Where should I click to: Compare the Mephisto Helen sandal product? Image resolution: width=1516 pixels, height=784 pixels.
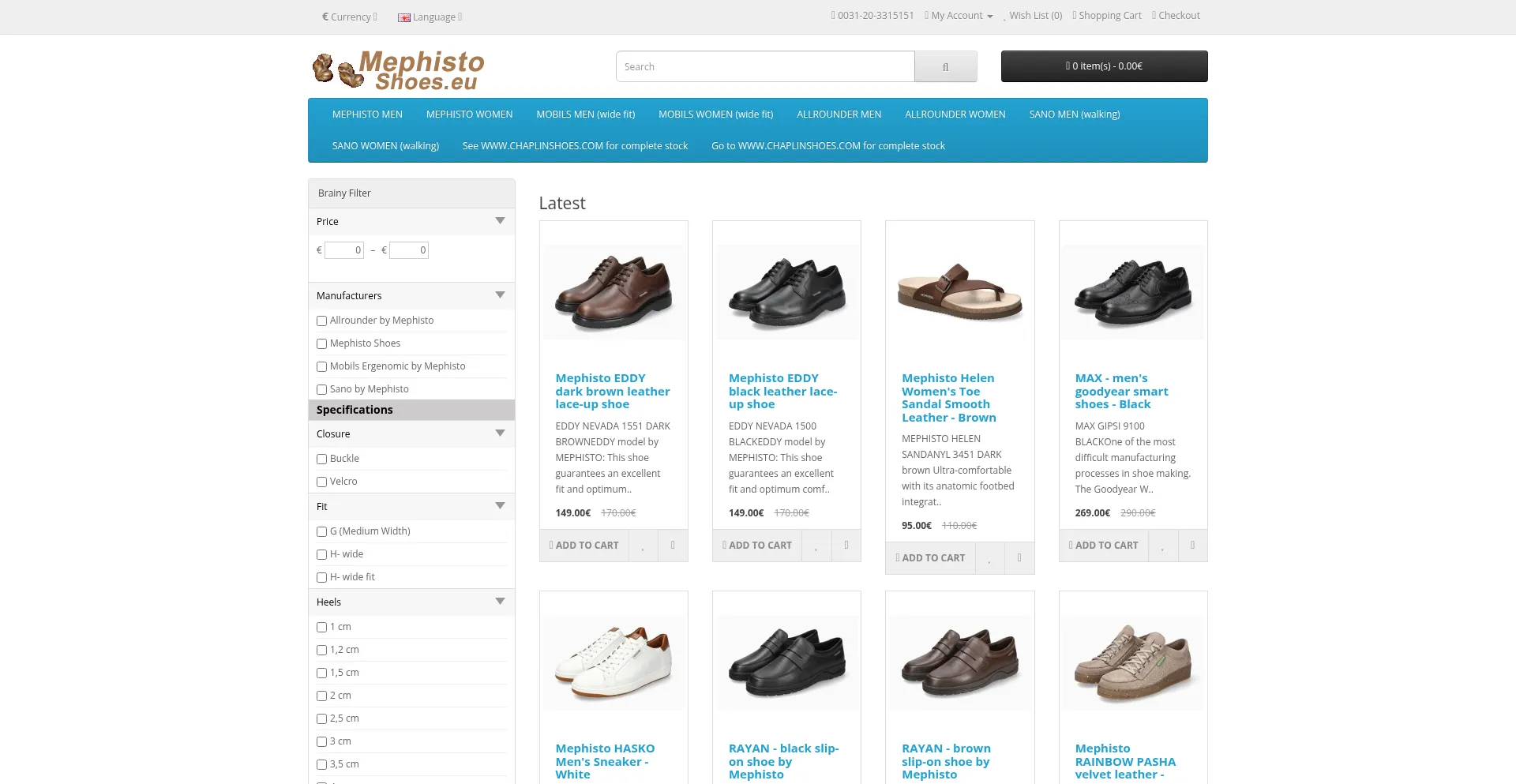1019,558
